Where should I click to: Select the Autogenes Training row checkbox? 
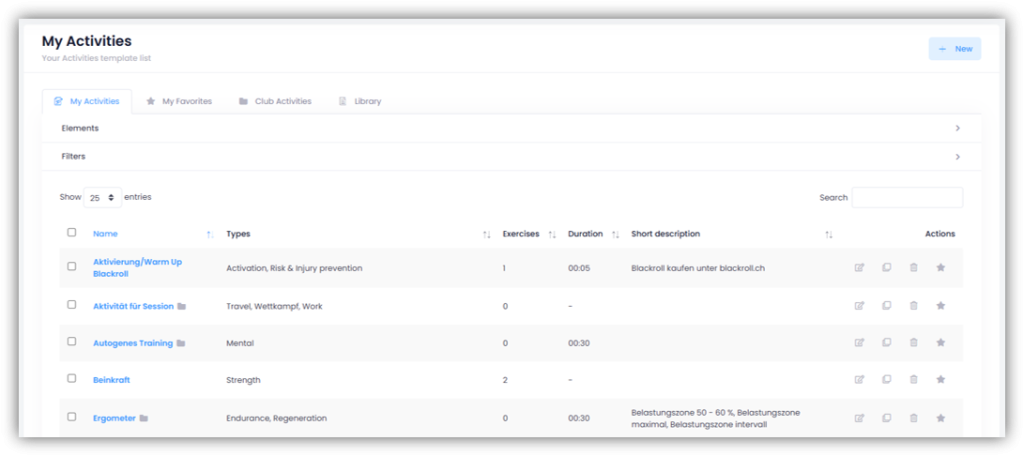click(x=71, y=342)
